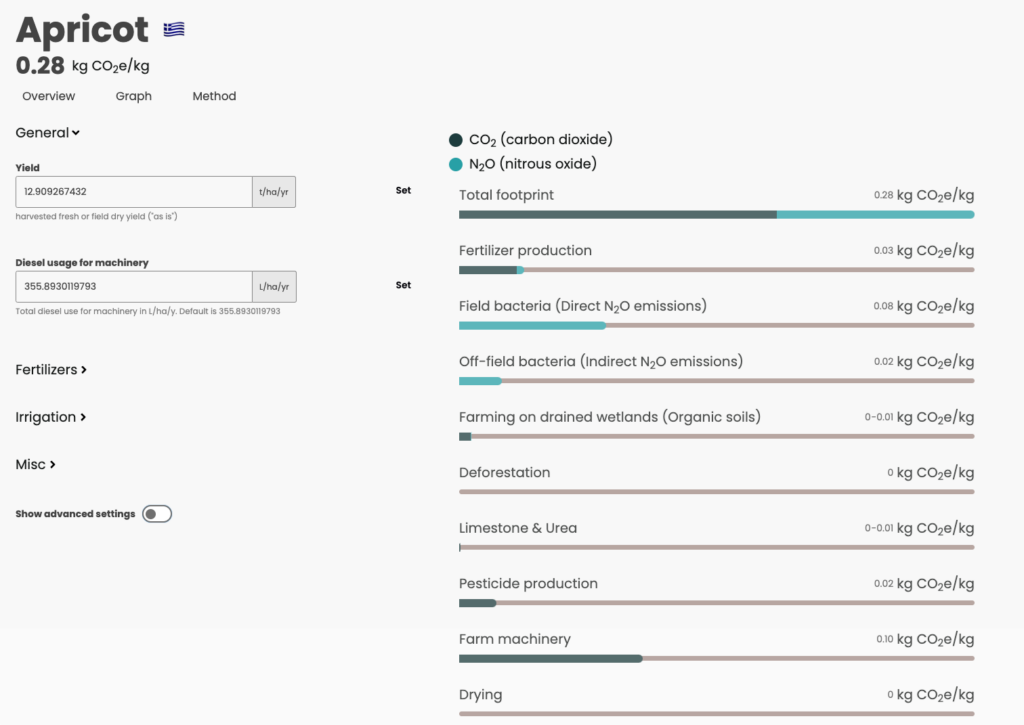Open the Method tab
The width and height of the screenshot is (1024, 725).
click(214, 96)
